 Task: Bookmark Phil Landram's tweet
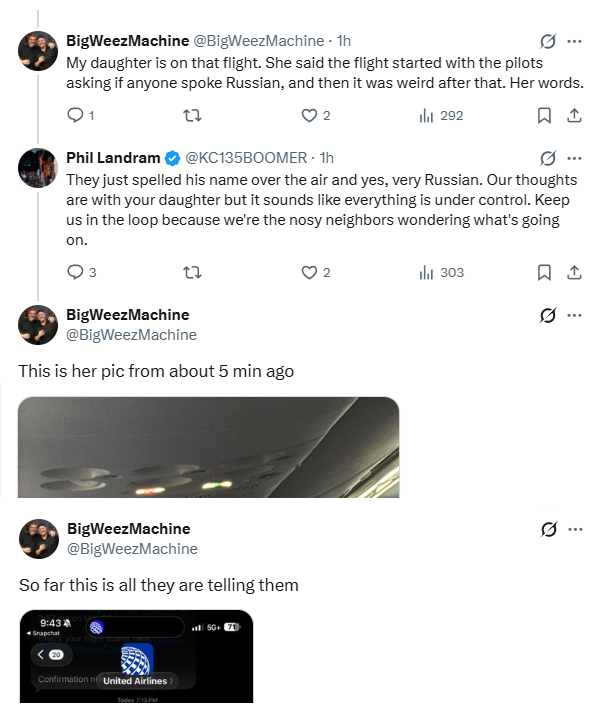544,272
